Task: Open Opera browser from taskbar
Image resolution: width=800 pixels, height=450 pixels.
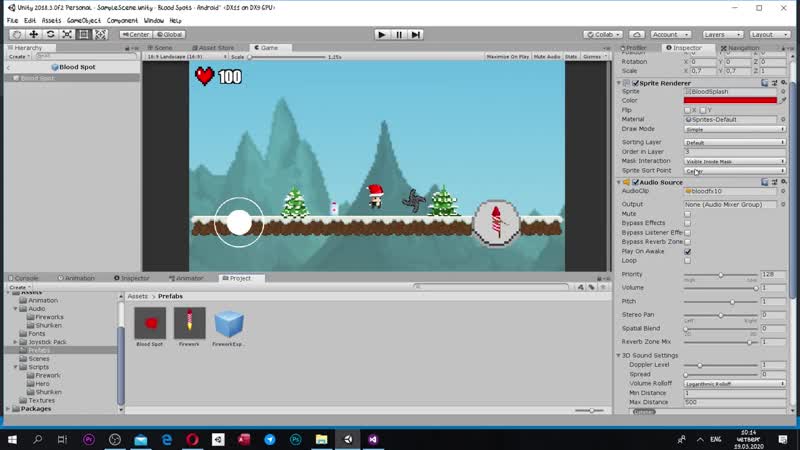Action: 192,439
